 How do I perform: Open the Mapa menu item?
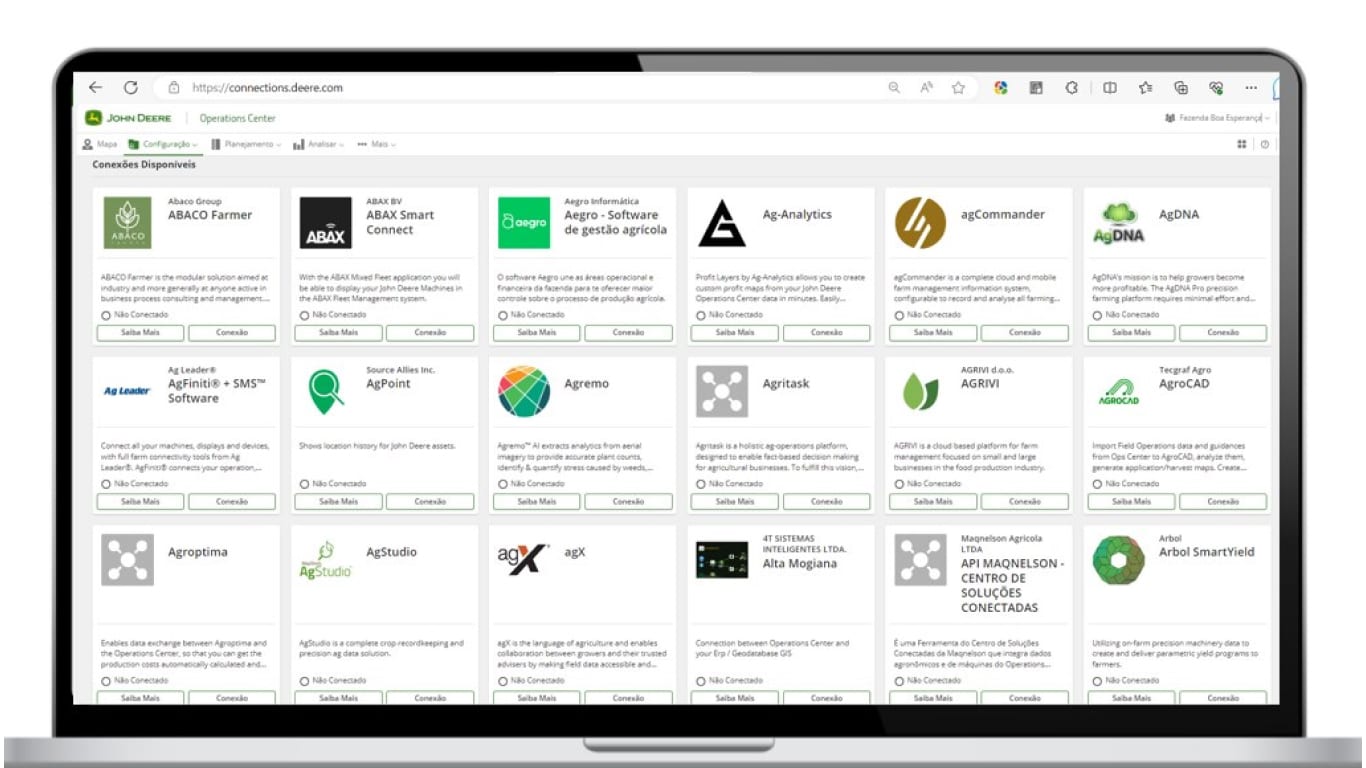[100, 144]
